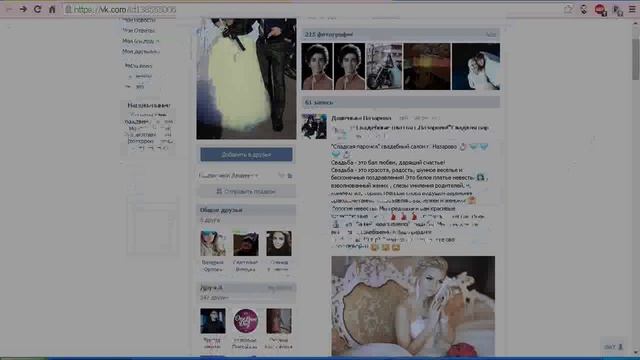Click the "Общие друзья" section header

tap(246, 210)
